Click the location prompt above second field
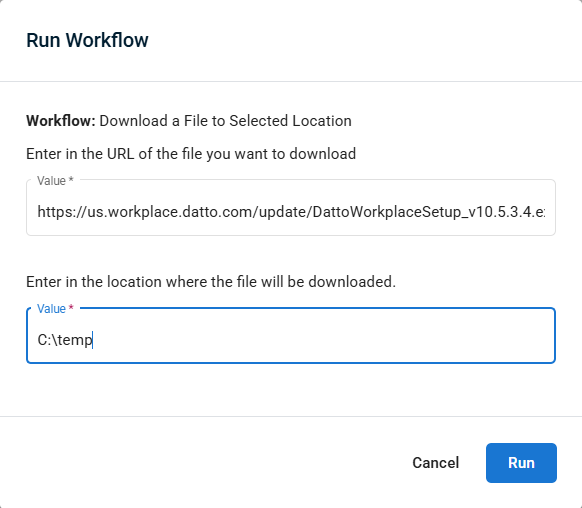 click(x=211, y=282)
